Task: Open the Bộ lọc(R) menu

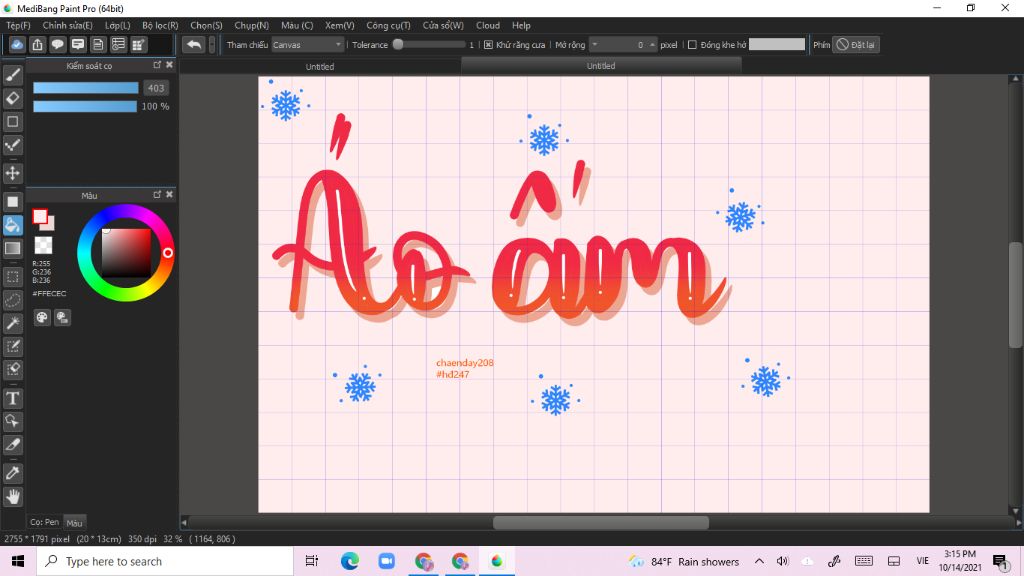Action: click(160, 25)
